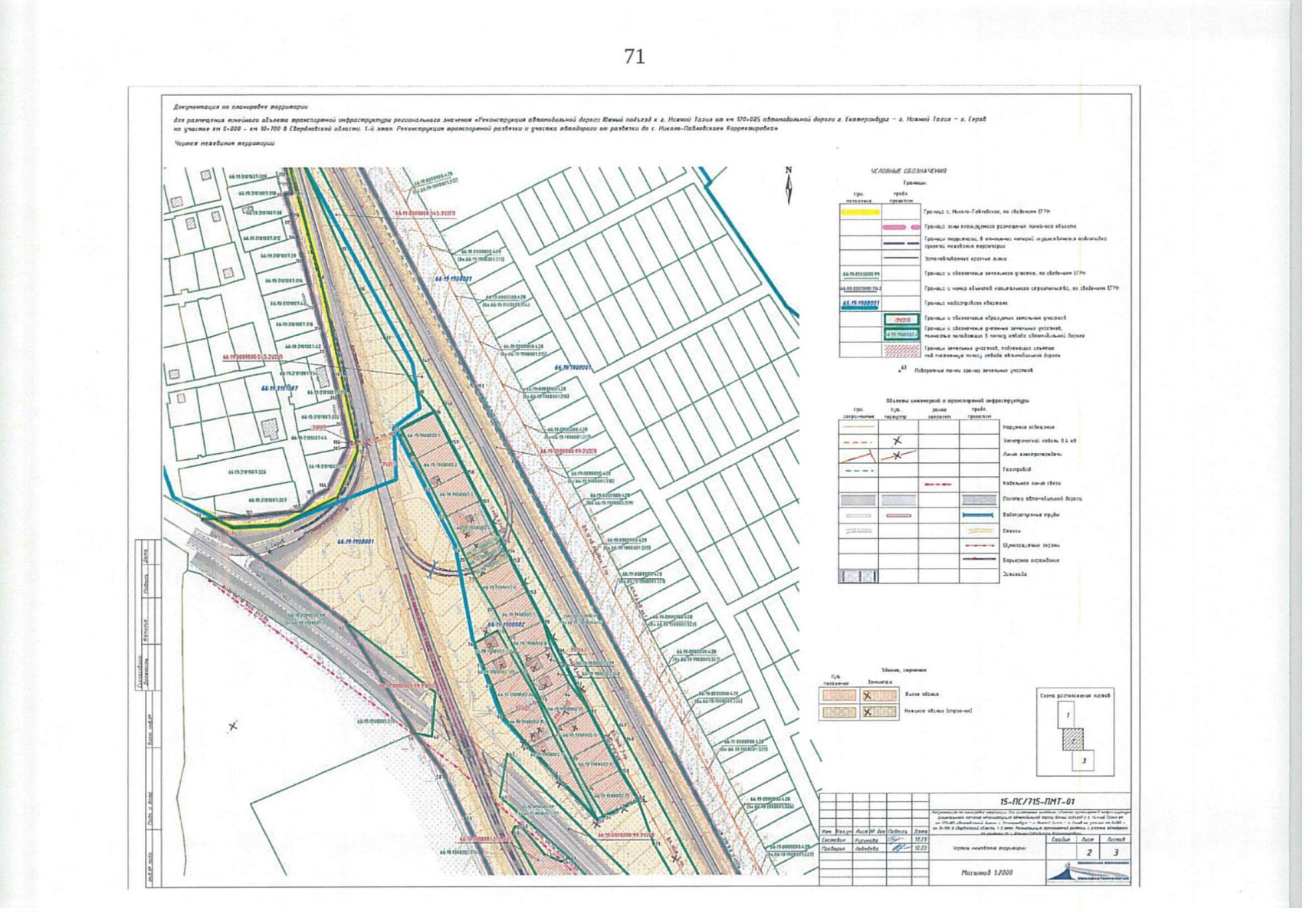This screenshot has height=920, width=1316.
Task: Select sheet 3 in the sheet layout scheme
Action: point(1083,761)
